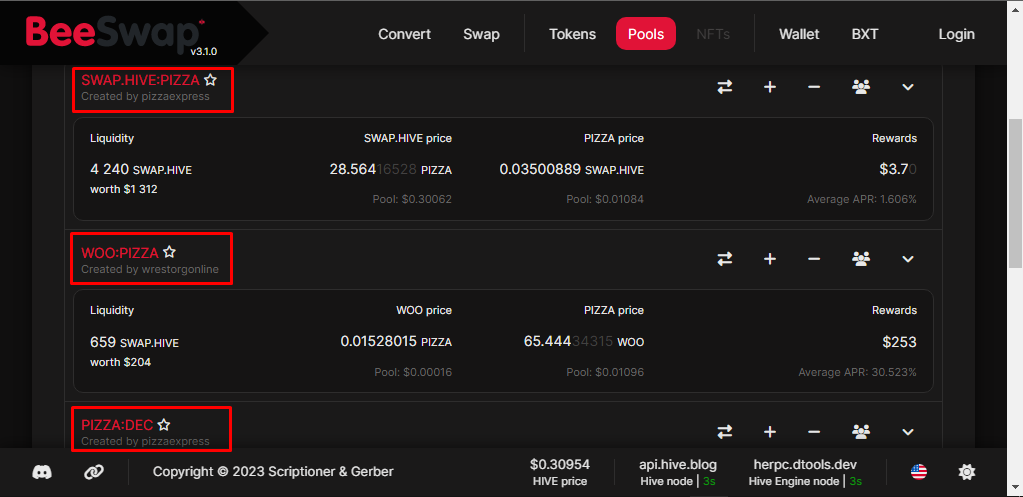The image size is (1023, 497).
Task: Click '659 SWAP.HIVE' liquidity value
Action: [134, 342]
